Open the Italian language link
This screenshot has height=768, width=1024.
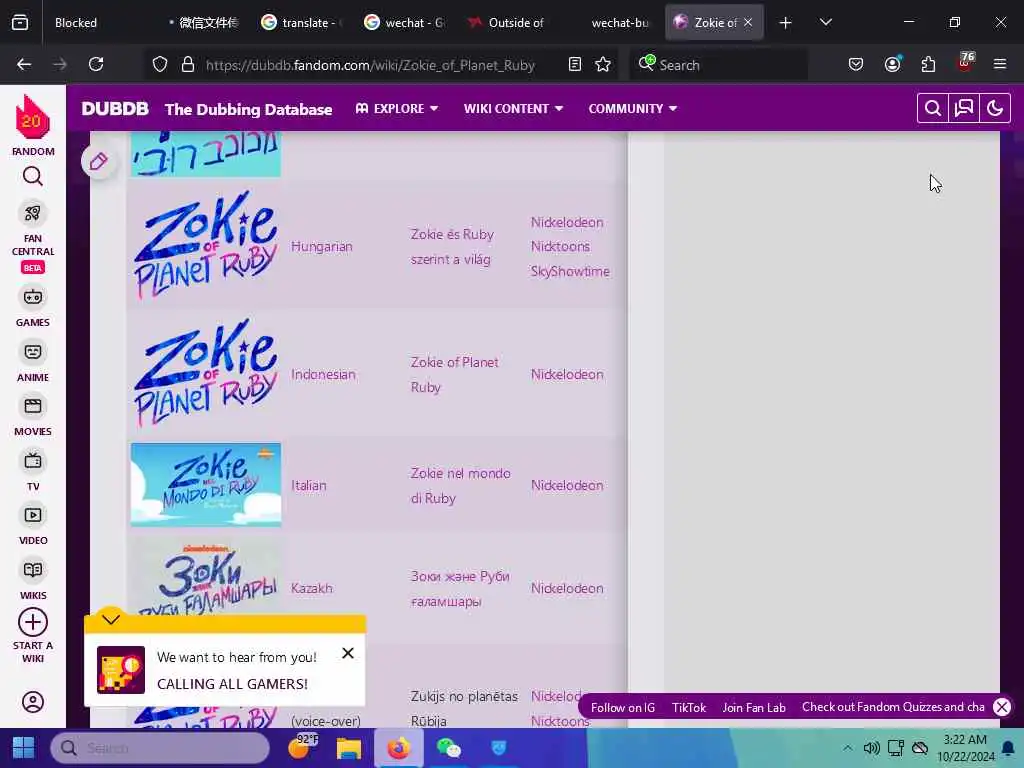309,486
